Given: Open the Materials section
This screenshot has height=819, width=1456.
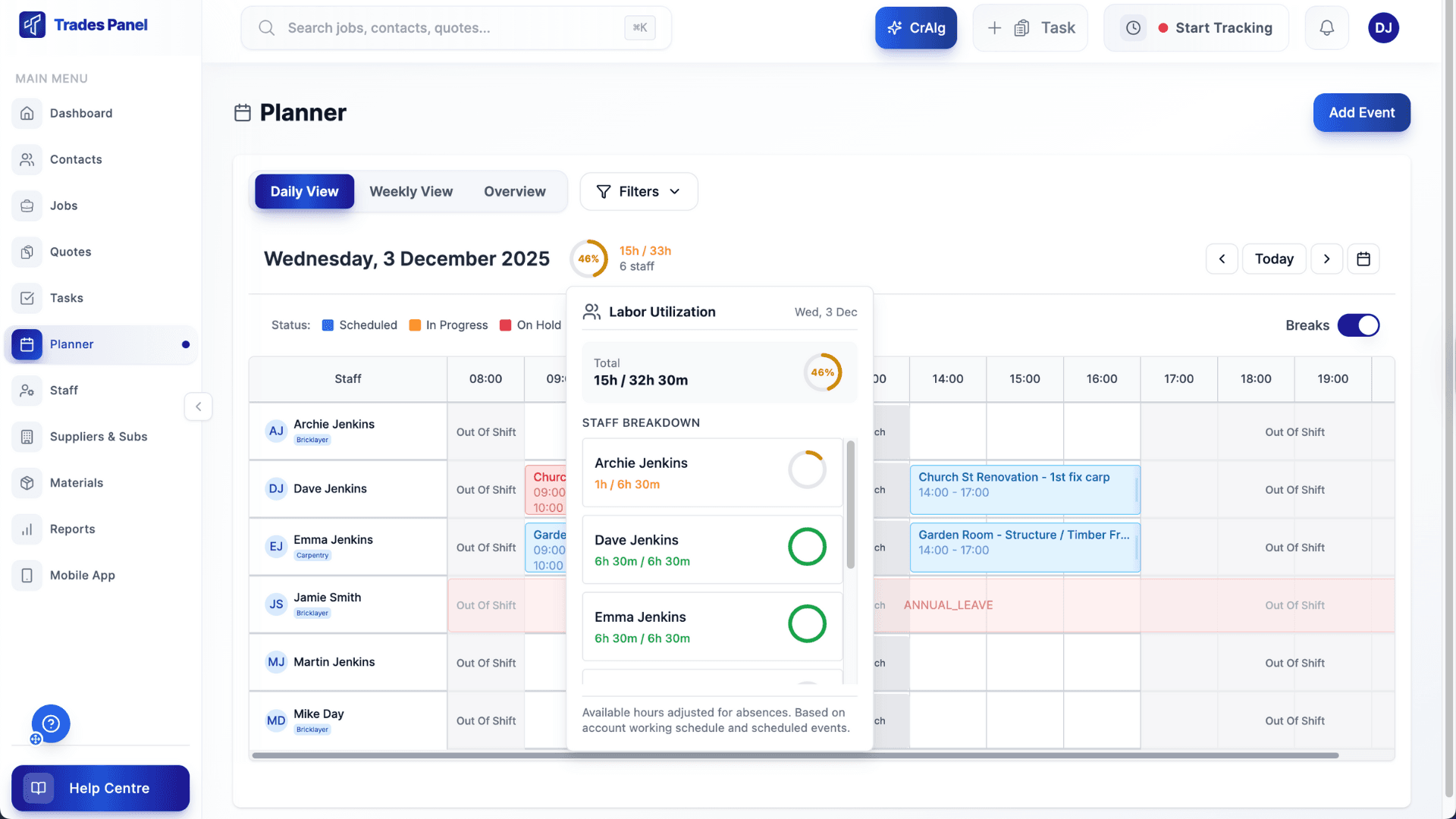Looking at the screenshot, I should pyautogui.click(x=76, y=482).
